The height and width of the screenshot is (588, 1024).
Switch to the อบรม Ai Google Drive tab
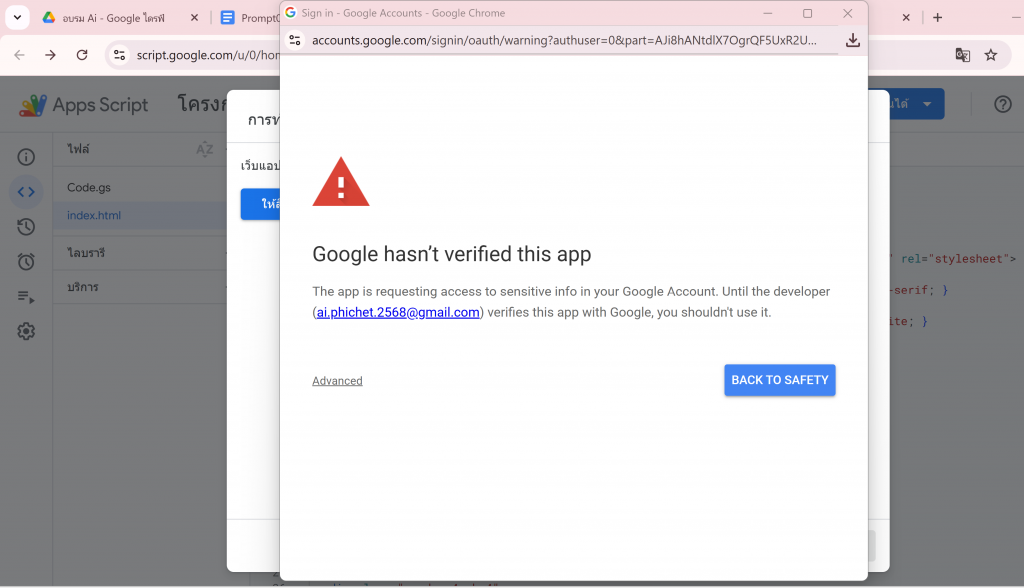(x=110, y=18)
